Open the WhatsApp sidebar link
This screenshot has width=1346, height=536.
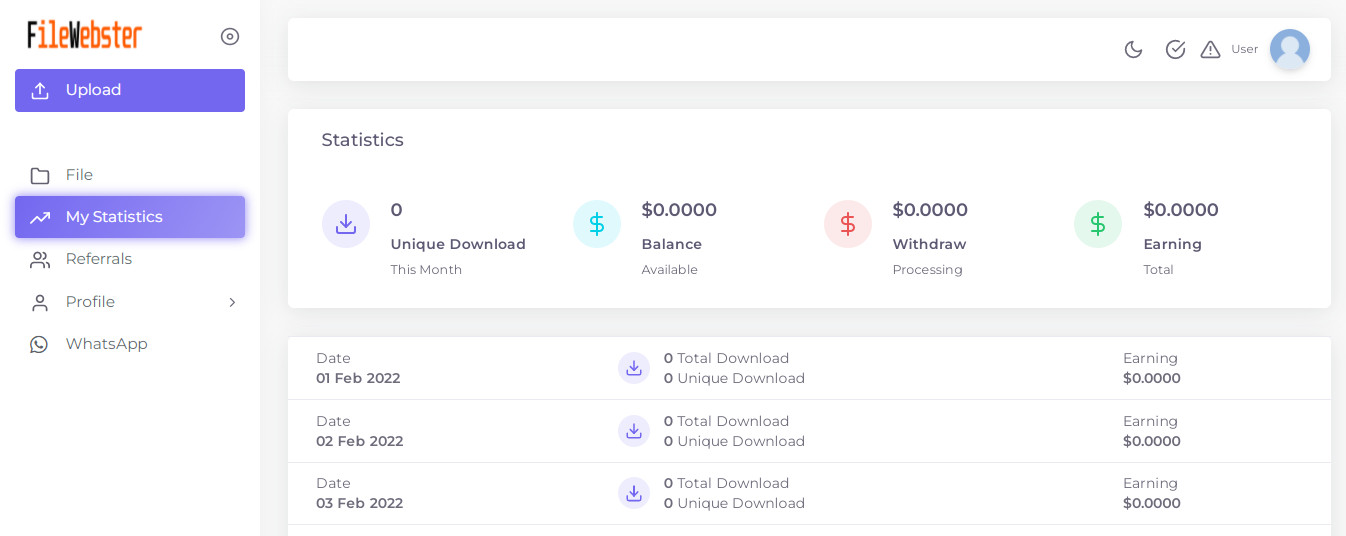(x=106, y=344)
